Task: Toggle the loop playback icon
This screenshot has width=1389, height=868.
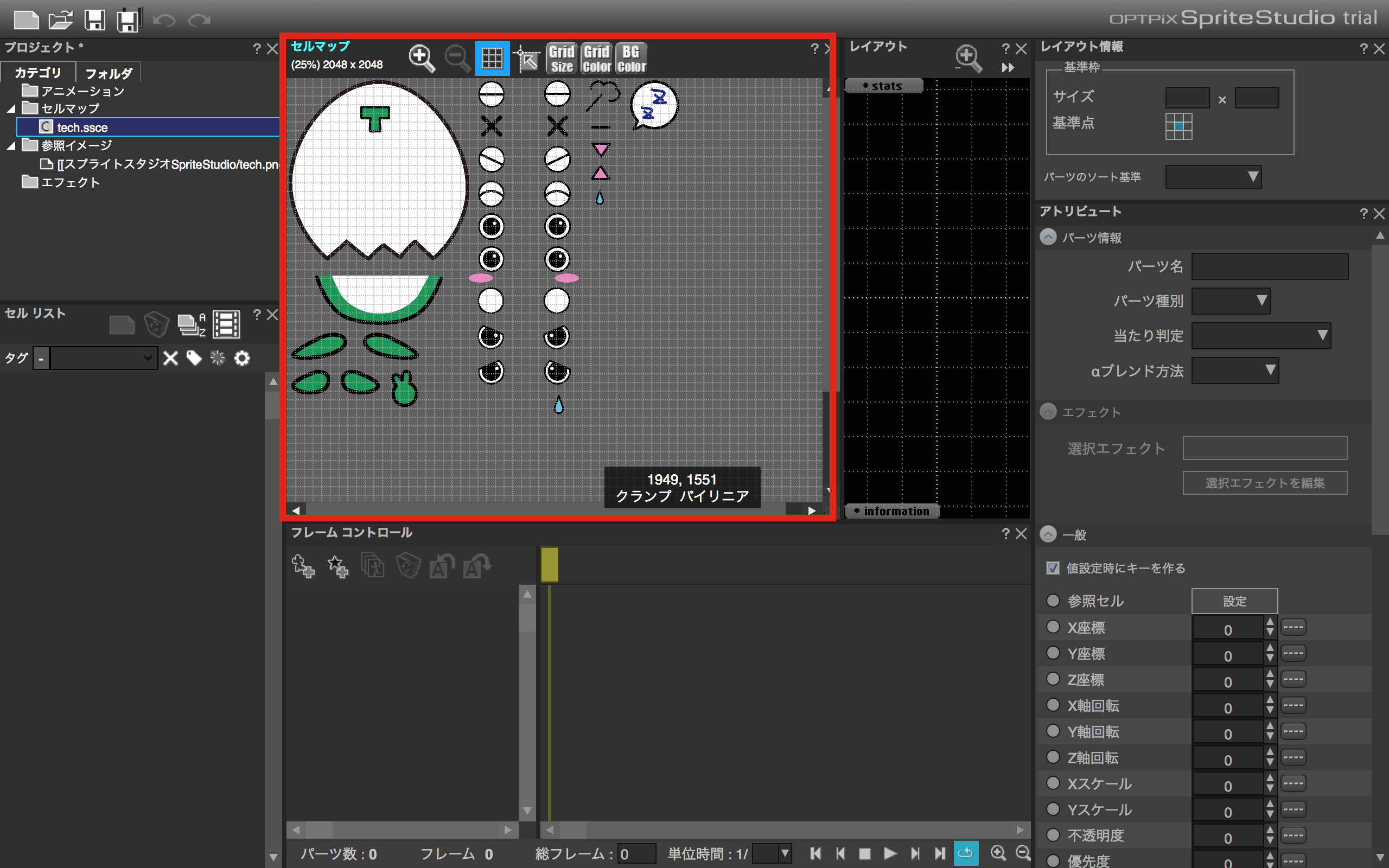Action: pyautogui.click(x=965, y=853)
